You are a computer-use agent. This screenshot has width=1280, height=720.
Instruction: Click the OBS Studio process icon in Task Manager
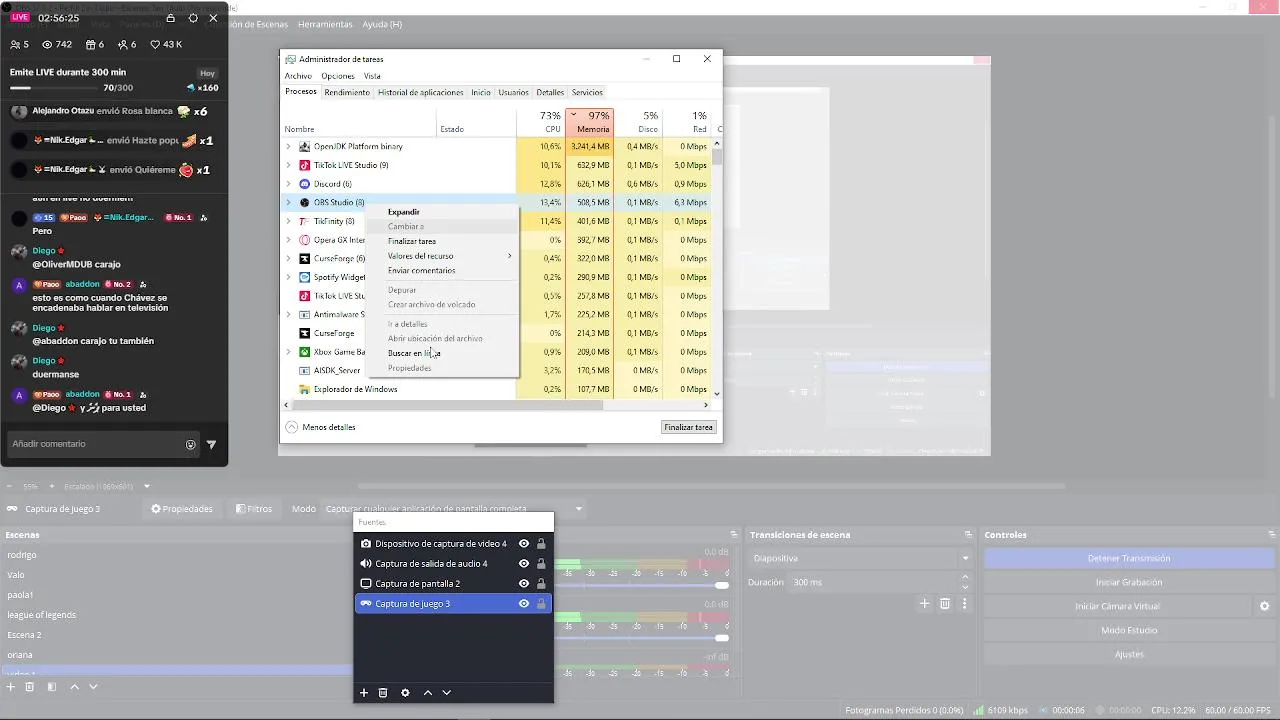tap(305, 202)
